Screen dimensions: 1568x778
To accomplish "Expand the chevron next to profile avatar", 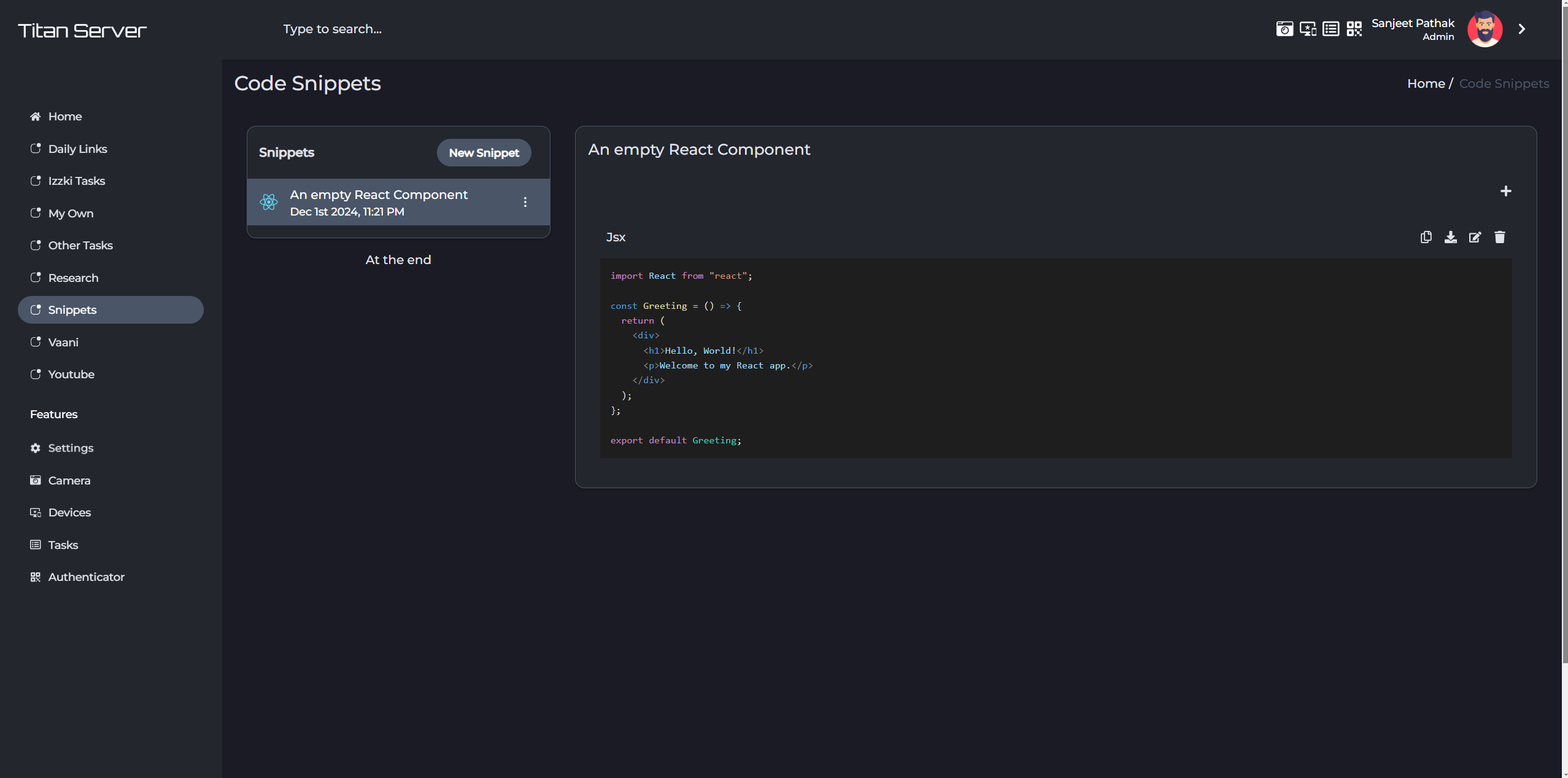I will [x=1522, y=29].
